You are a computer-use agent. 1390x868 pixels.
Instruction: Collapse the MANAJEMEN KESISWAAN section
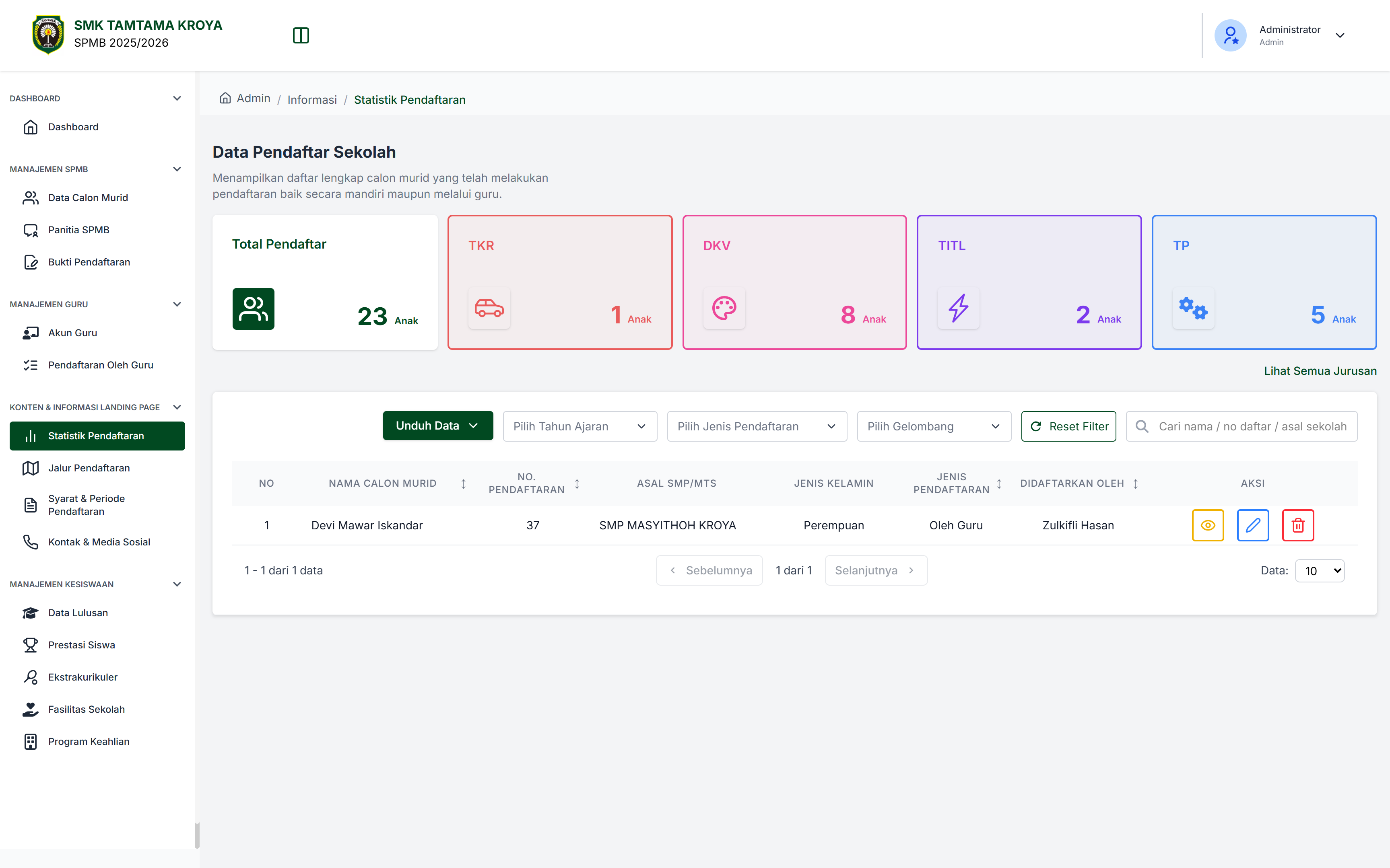177,584
